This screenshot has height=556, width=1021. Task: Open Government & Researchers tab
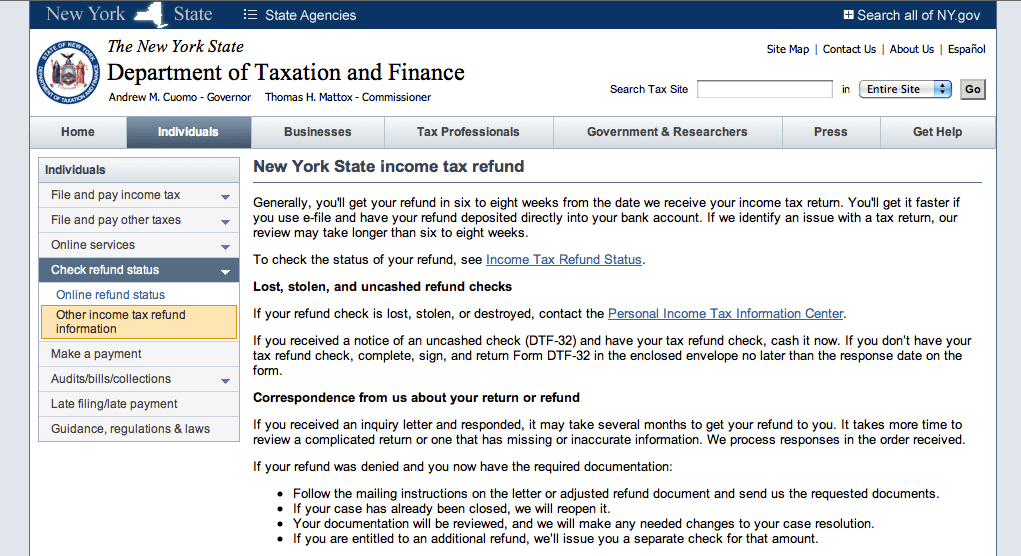point(667,132)
